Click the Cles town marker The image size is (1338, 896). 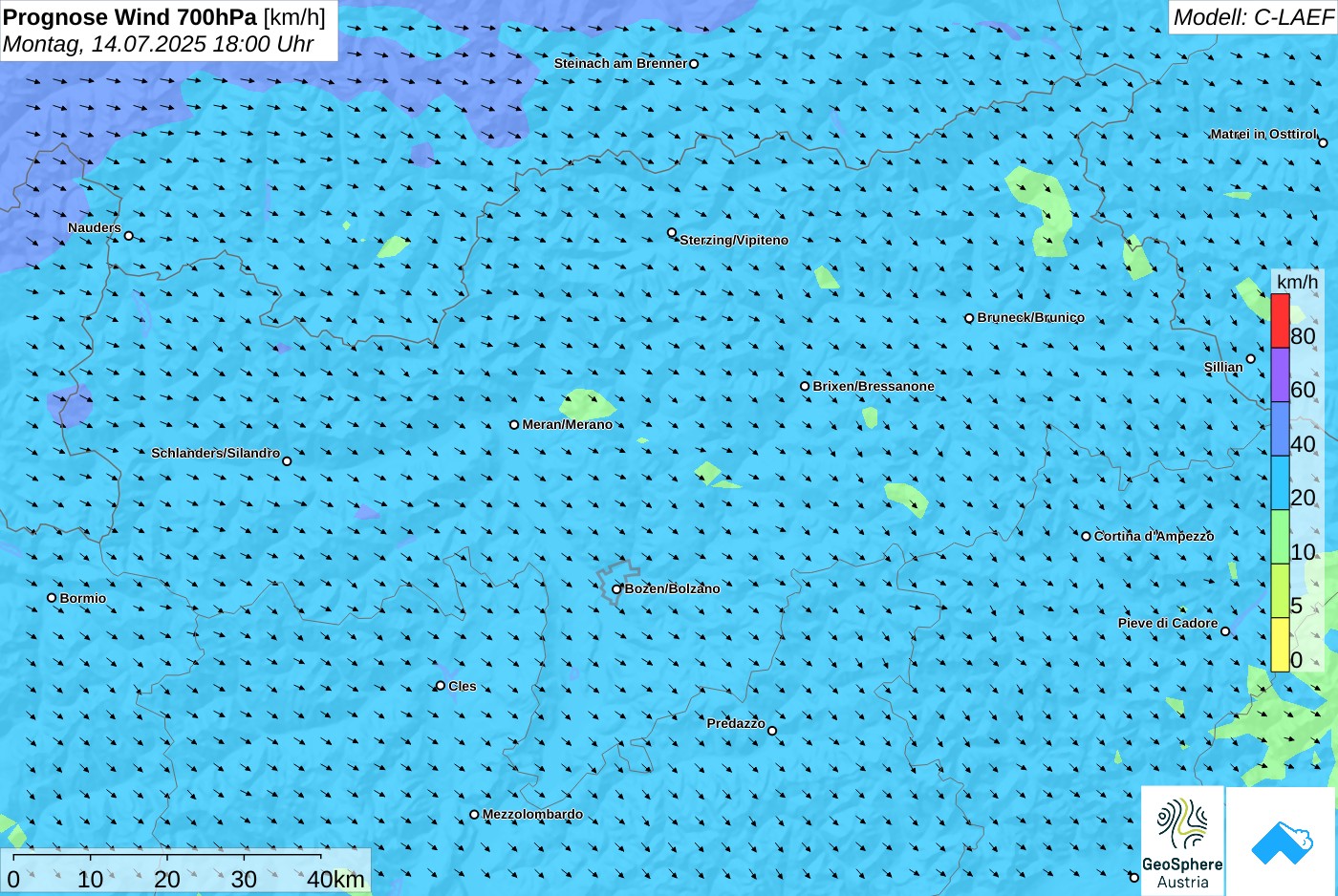pyautogui.click(x=441, y=686)
